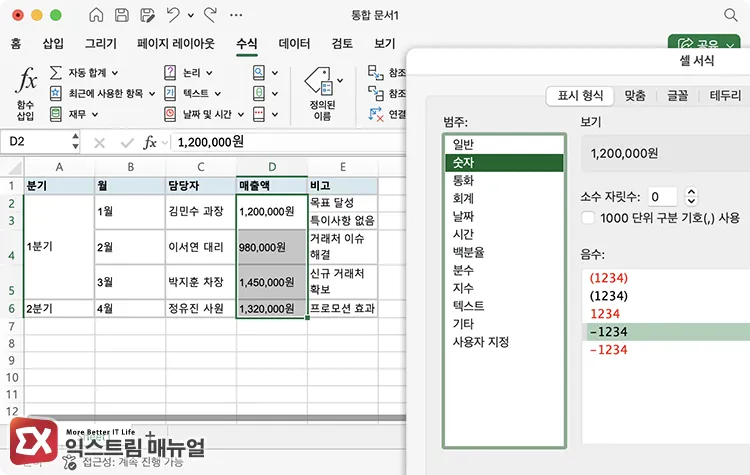
Task: Open the 검토 ribbon tab
Action: click(342, 44)
